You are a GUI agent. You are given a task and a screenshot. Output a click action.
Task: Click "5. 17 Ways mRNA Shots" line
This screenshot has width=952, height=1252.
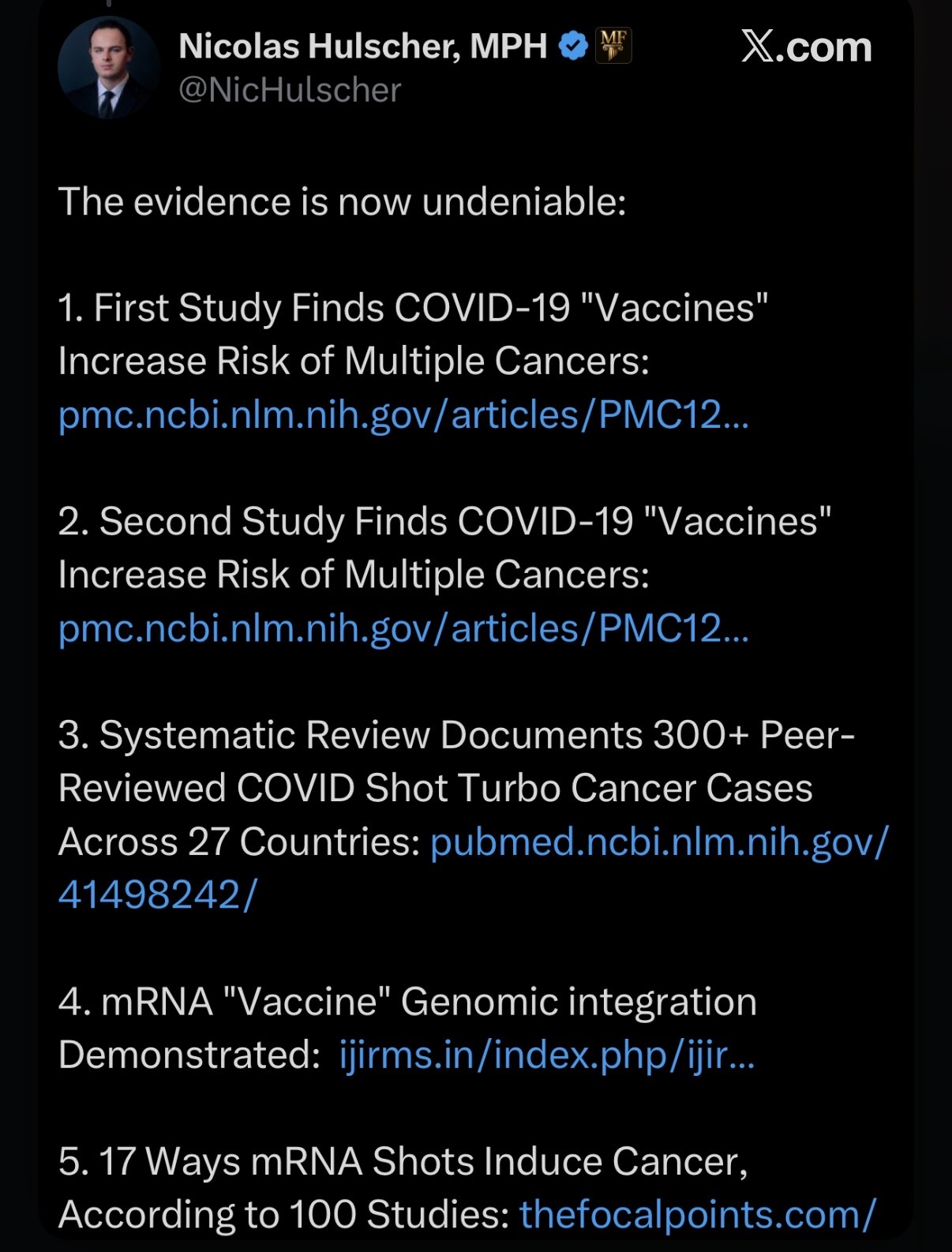pos(403,1161)
